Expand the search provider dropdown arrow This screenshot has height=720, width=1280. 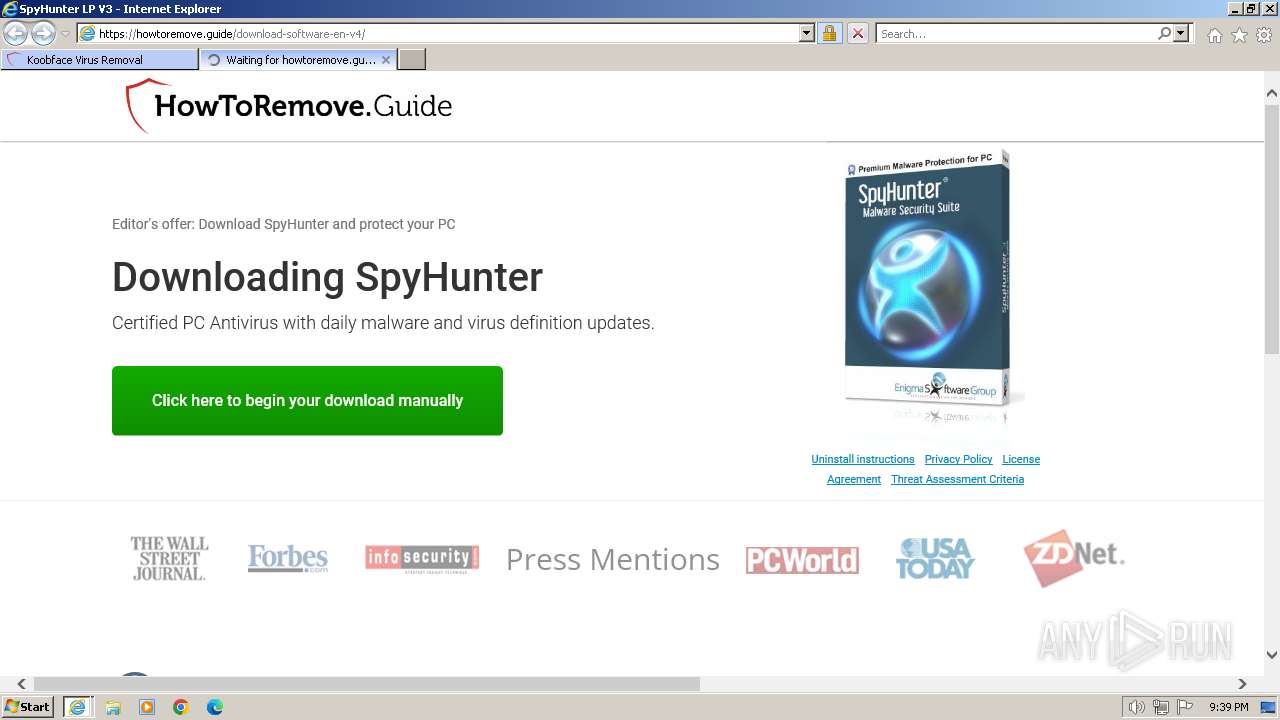coord(1181,33)
